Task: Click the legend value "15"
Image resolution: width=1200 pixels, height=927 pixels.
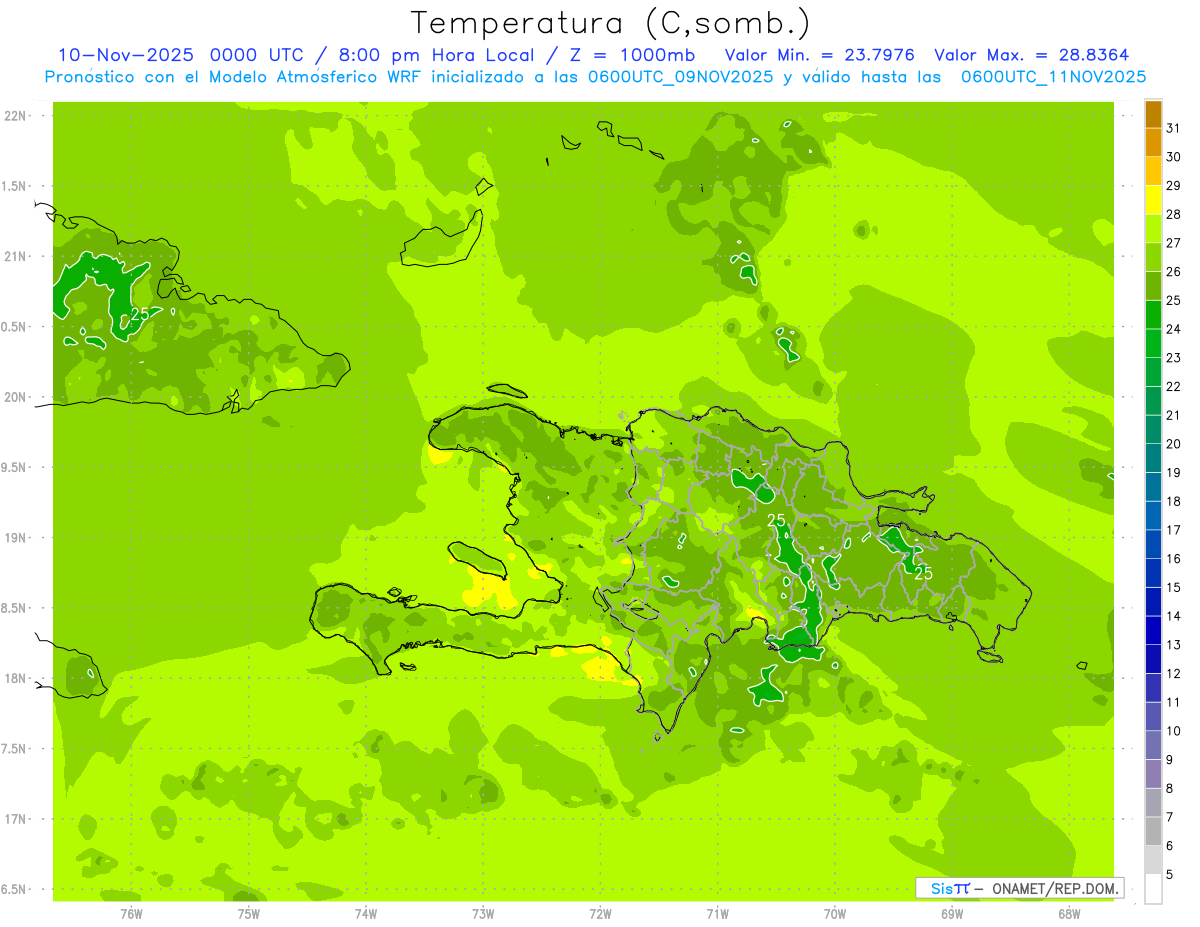Action: pos(1174,588)
